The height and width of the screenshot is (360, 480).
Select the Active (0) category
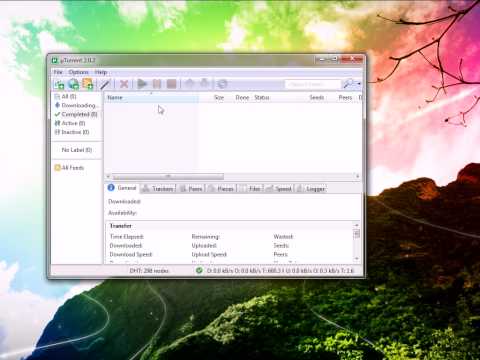[x=70, y=123]
